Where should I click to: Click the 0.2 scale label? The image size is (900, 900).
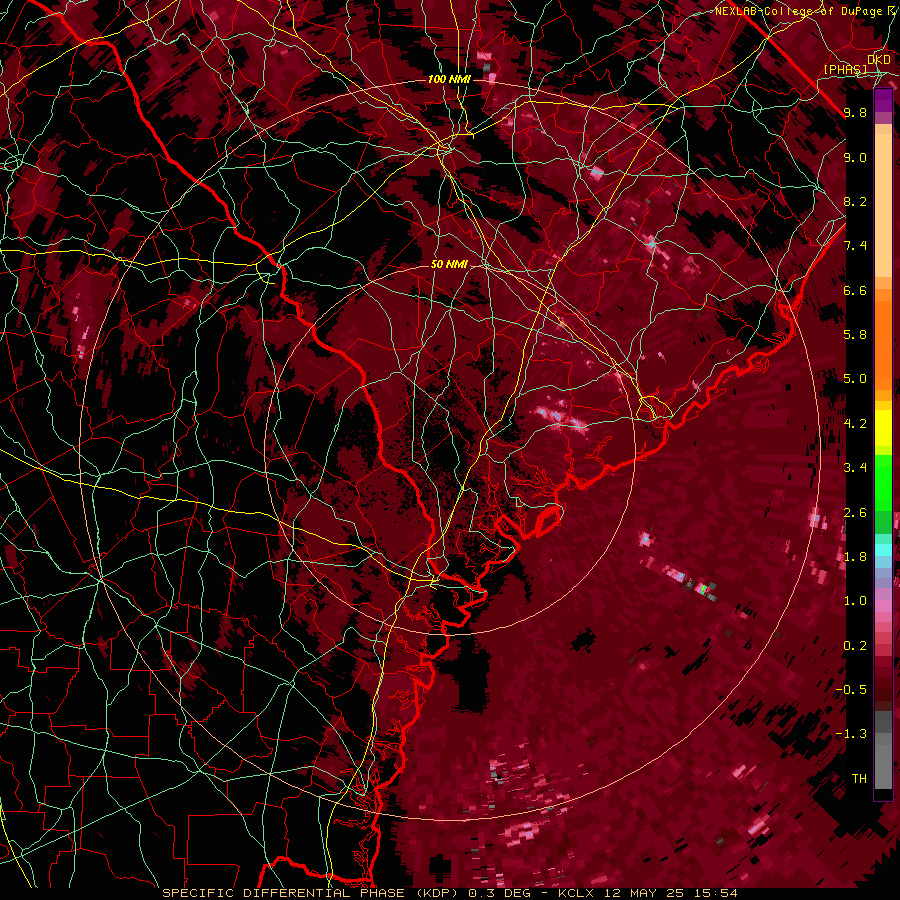point(855,646)
